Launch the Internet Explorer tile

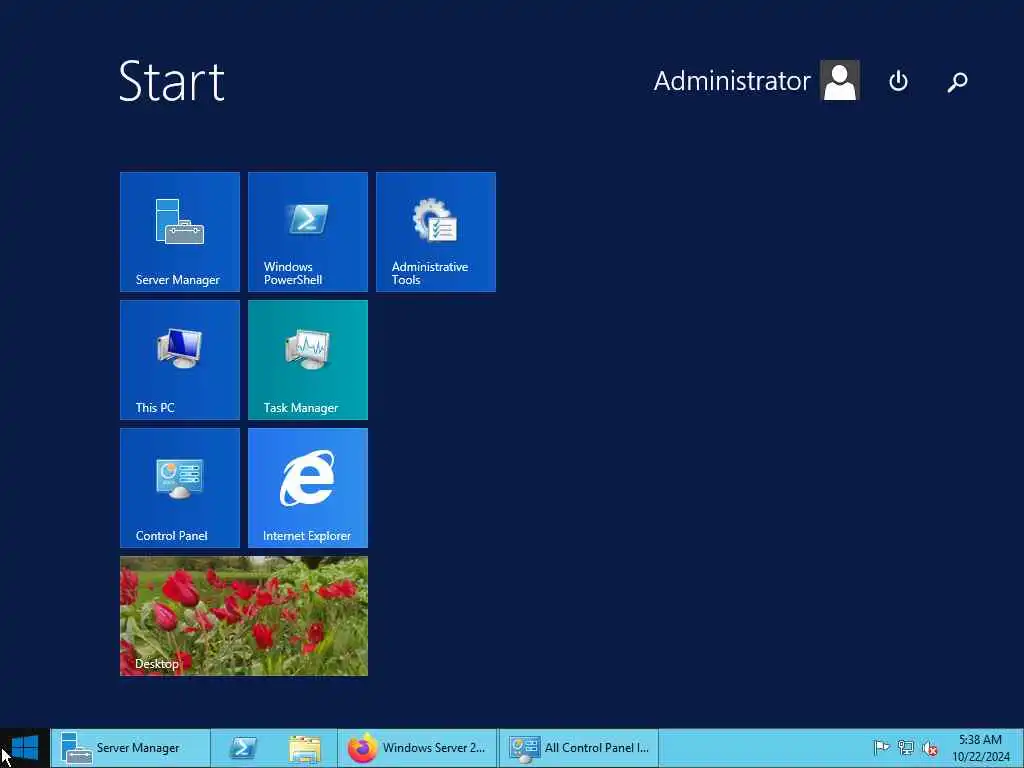pos(308,488)
